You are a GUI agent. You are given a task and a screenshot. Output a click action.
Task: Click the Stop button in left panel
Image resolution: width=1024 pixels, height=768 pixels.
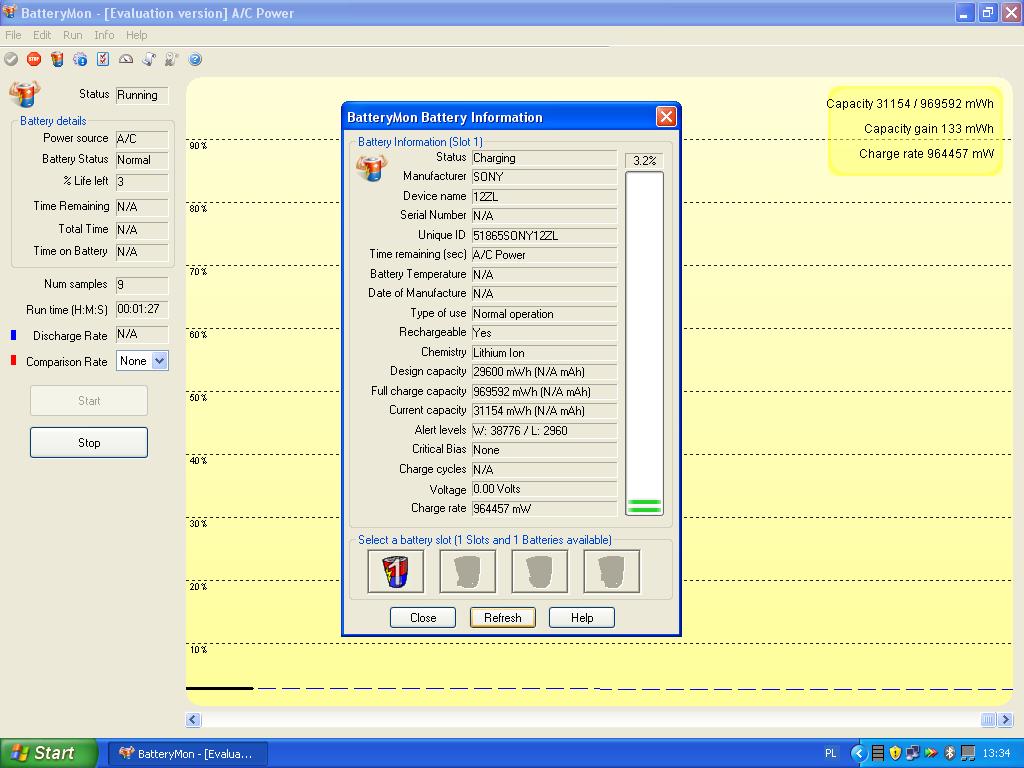click(x=89, y=443)
